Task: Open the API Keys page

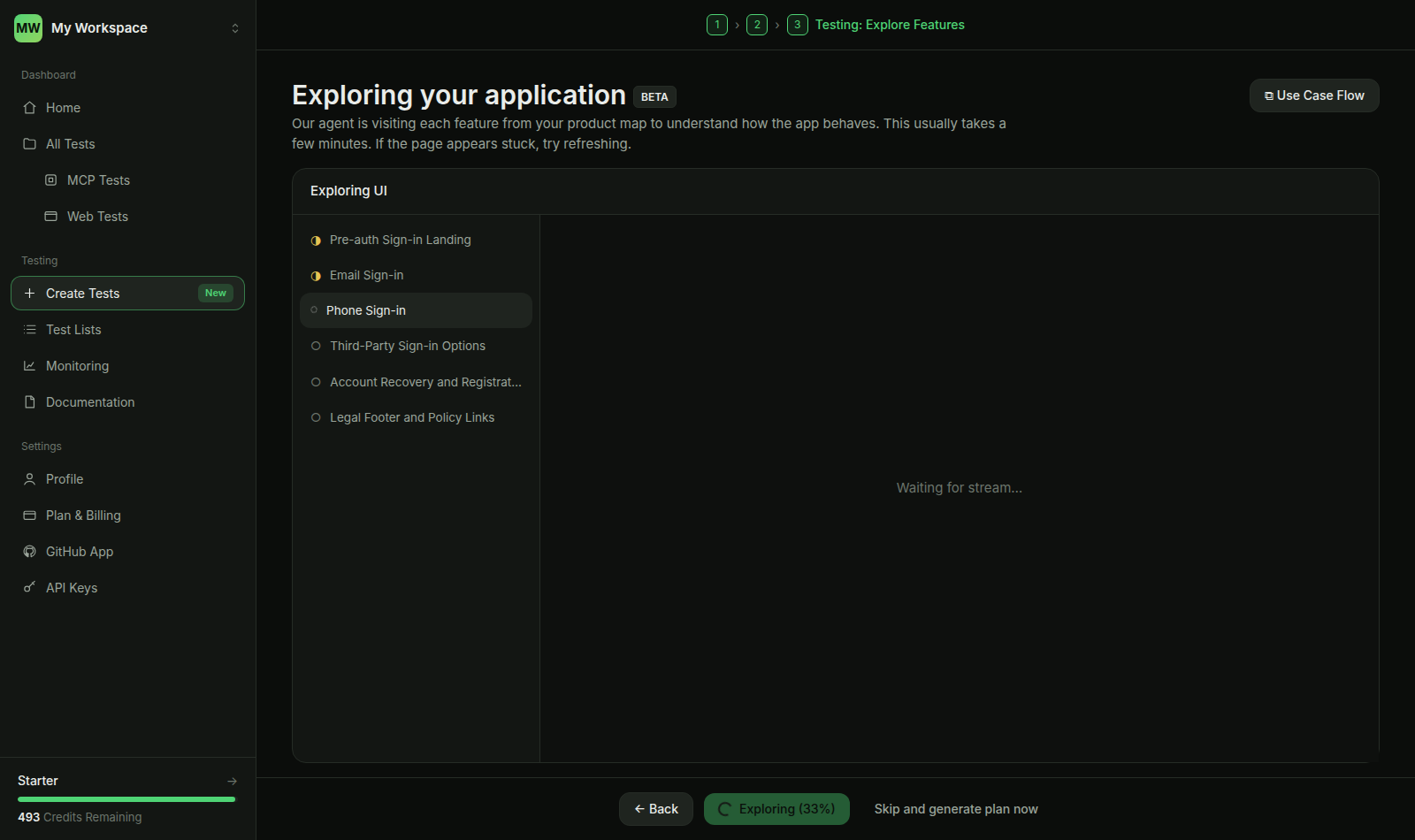Action: click(x=127, y=588)
